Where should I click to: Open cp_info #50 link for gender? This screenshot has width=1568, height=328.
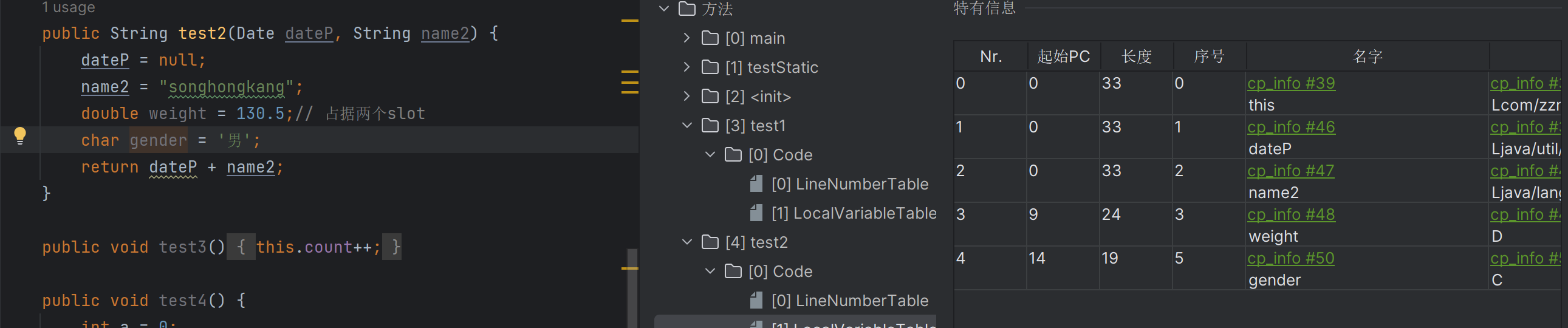[1290, 259]
